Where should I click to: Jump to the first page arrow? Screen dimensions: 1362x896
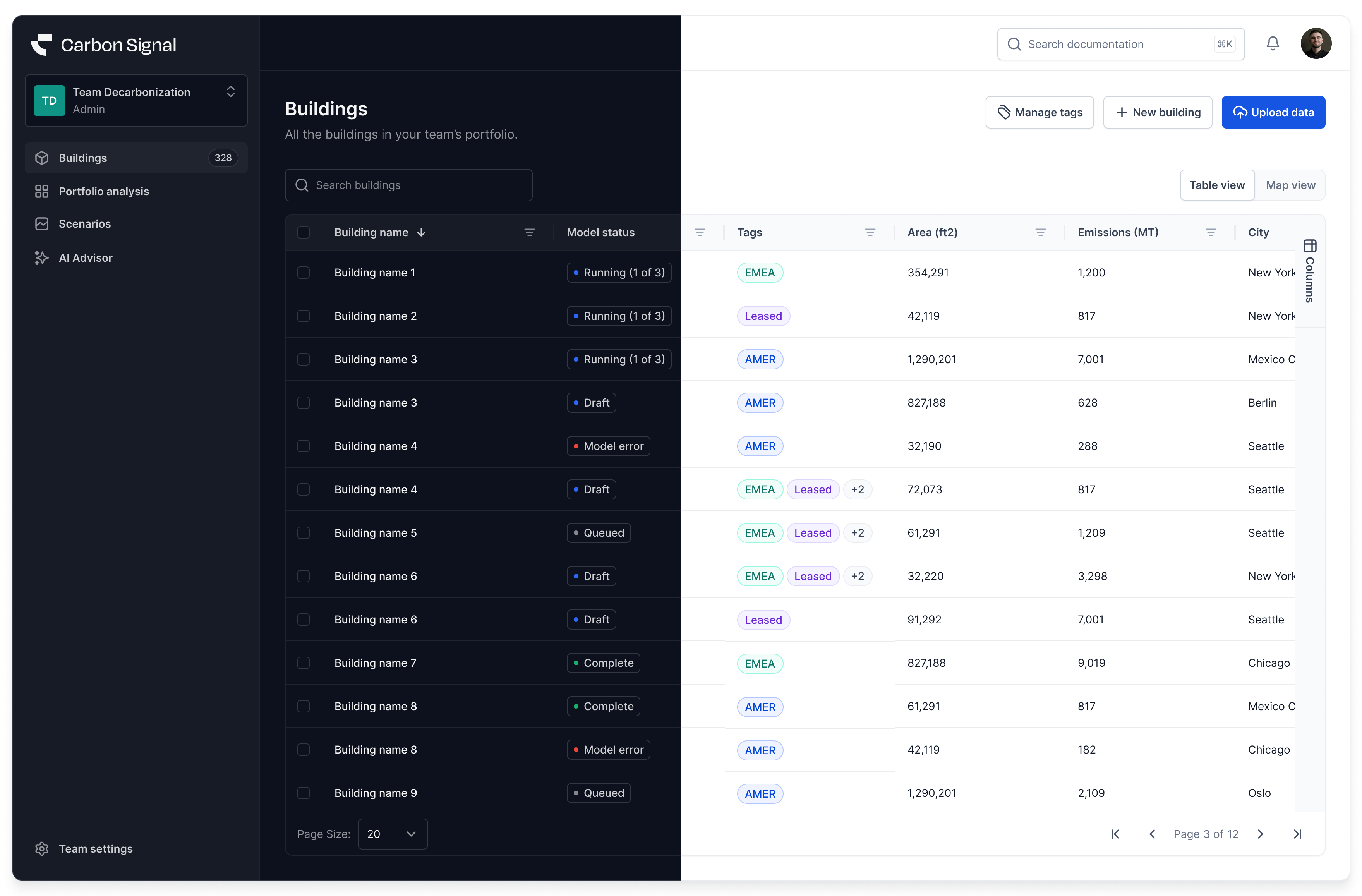1115,834
